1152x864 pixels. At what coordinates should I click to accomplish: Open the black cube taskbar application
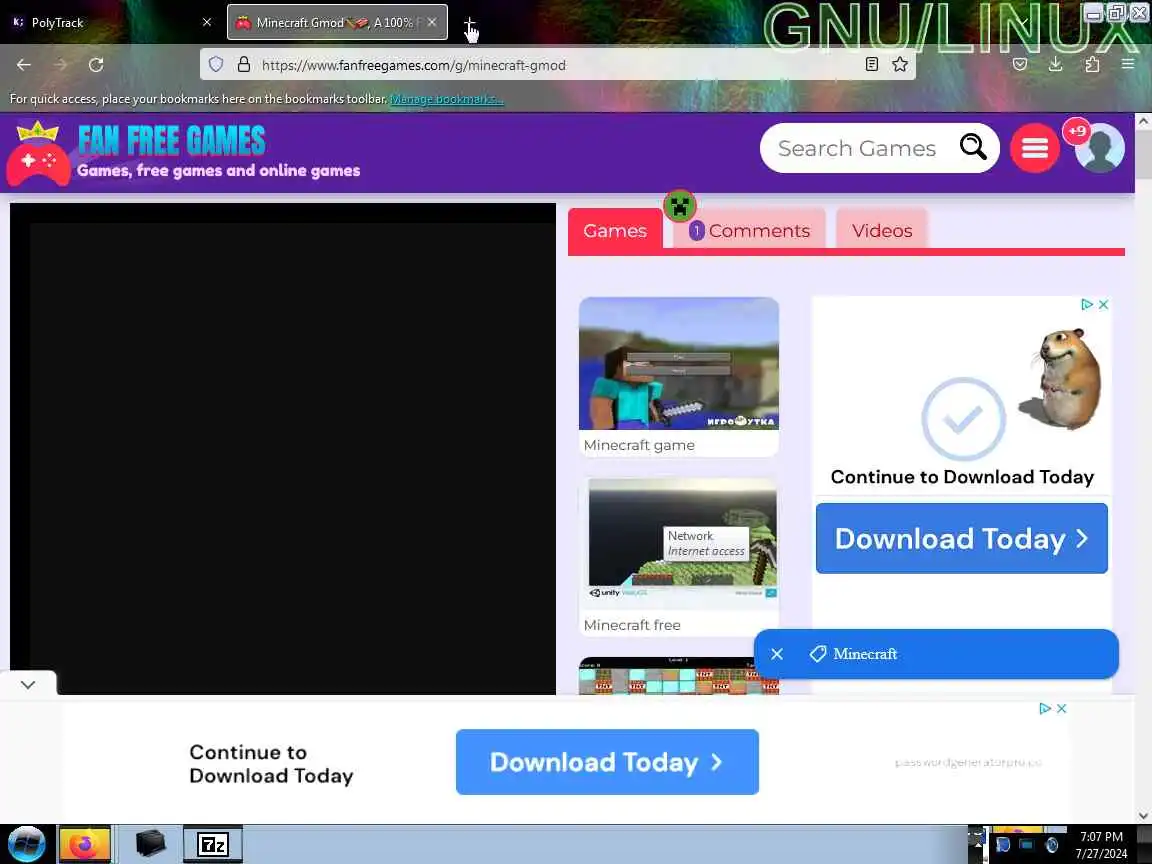151,844
